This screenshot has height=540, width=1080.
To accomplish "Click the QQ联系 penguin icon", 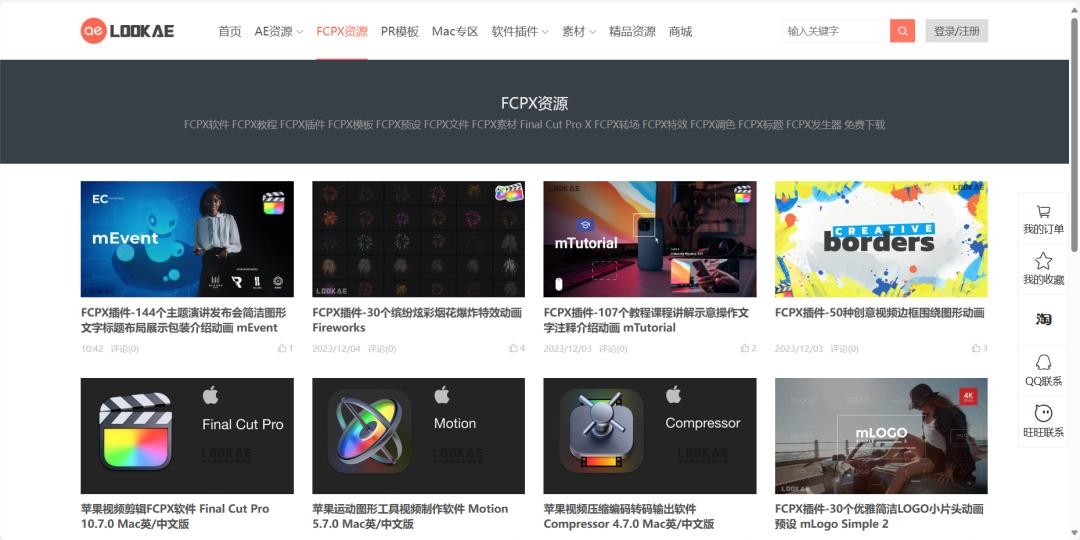I will tap(1043, 363).
